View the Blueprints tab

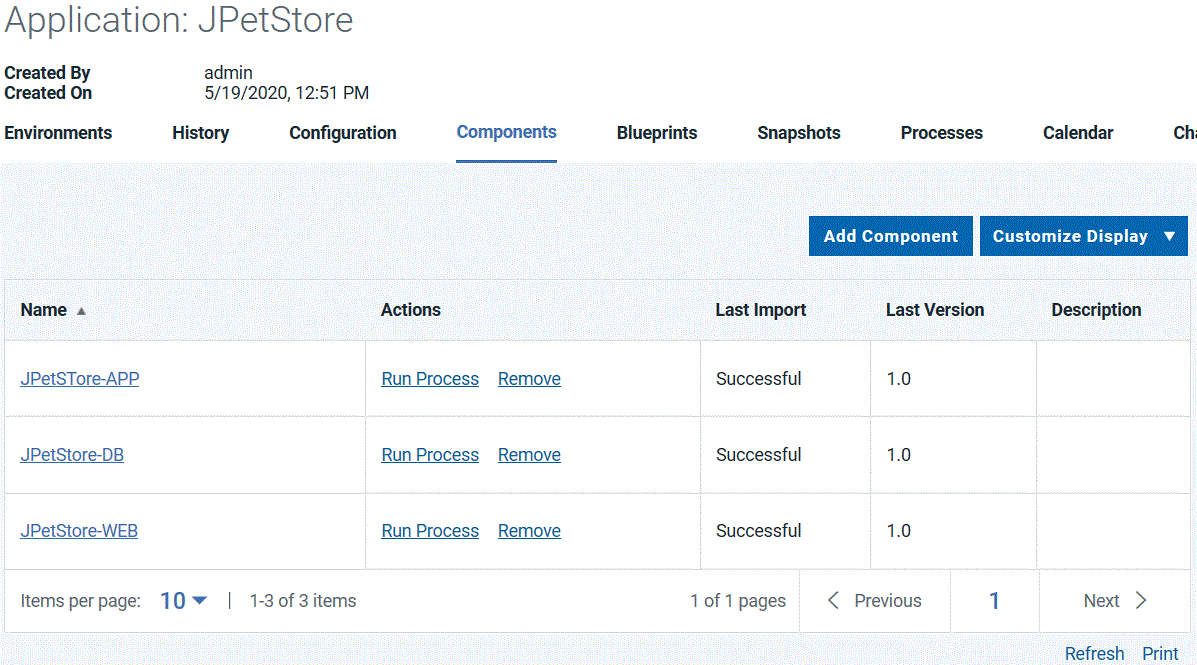tap(656, 132)
